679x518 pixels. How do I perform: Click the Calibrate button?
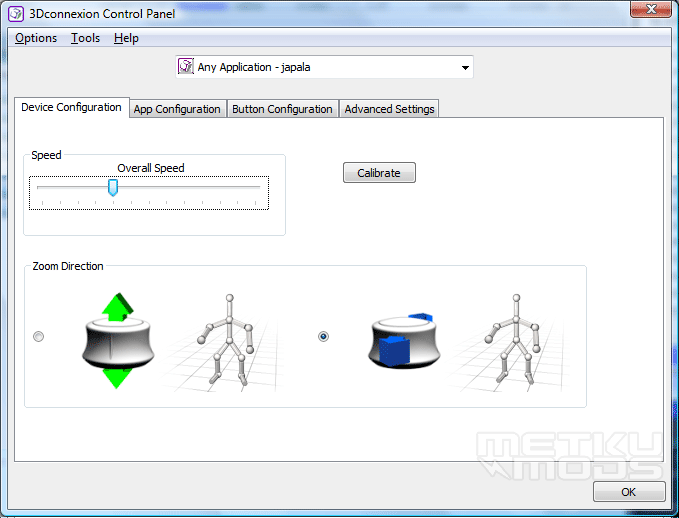pos(379,173)
